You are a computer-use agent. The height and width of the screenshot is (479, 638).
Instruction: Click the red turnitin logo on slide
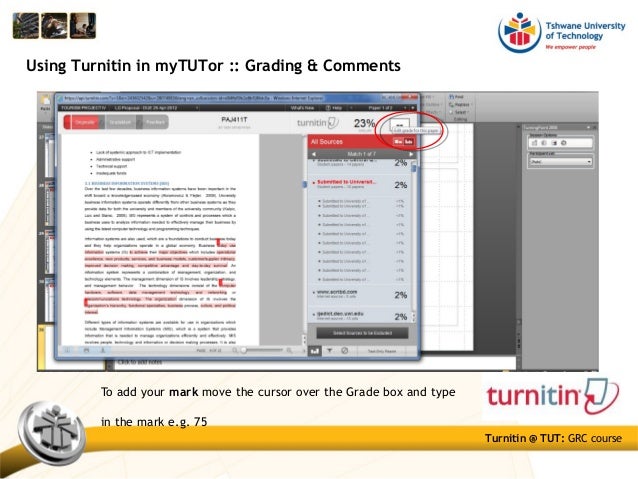click(553, 396)
